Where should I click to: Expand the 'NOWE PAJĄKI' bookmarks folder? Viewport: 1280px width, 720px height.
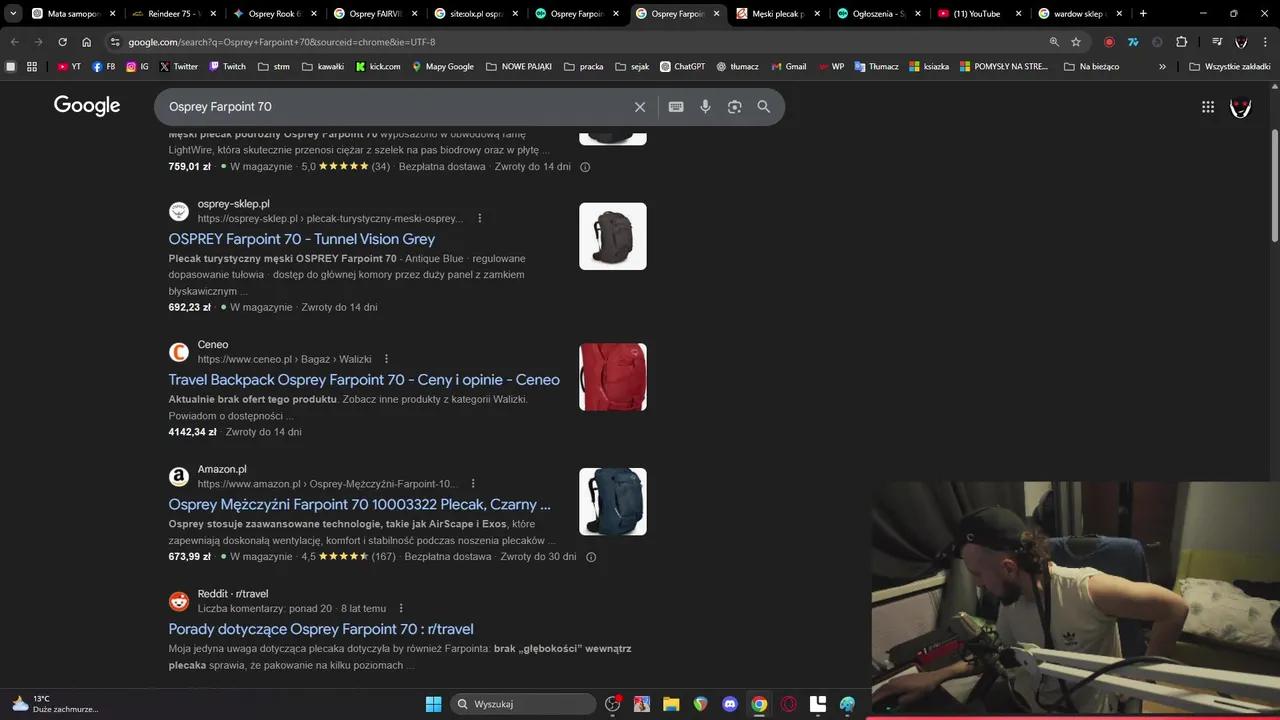[x=519, y=67]
